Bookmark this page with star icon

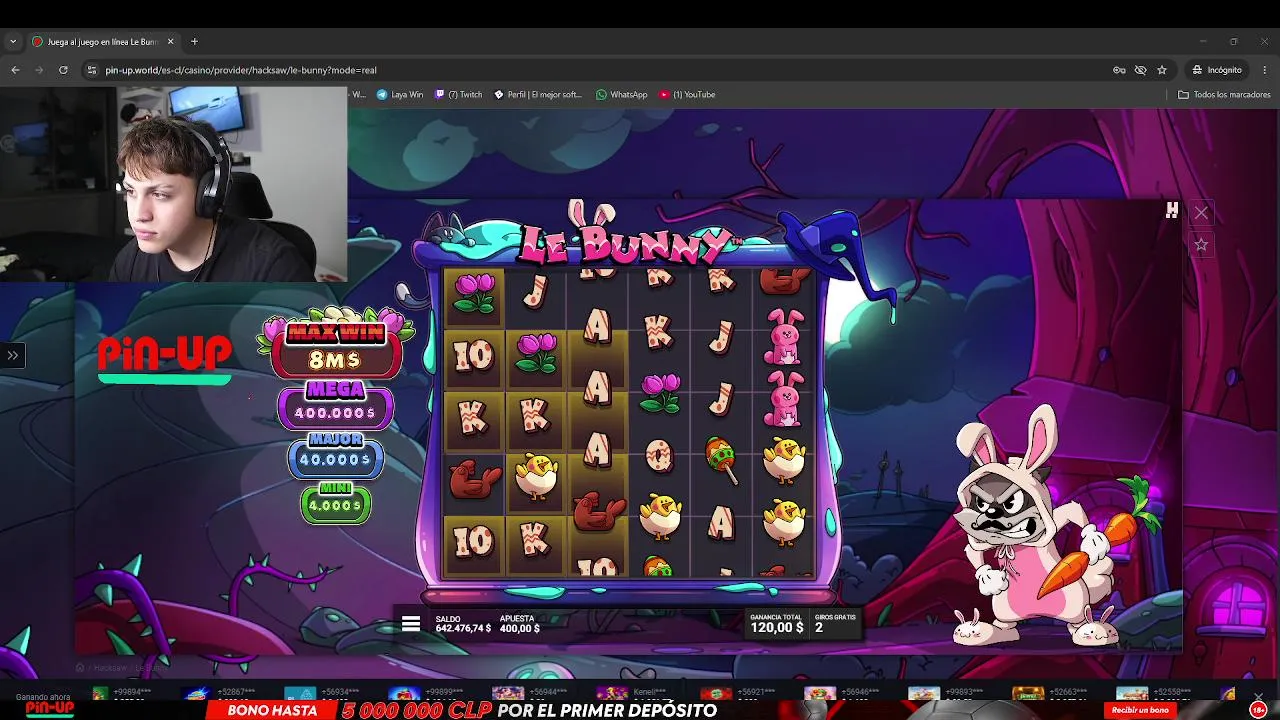click(x=1161, y=70)
